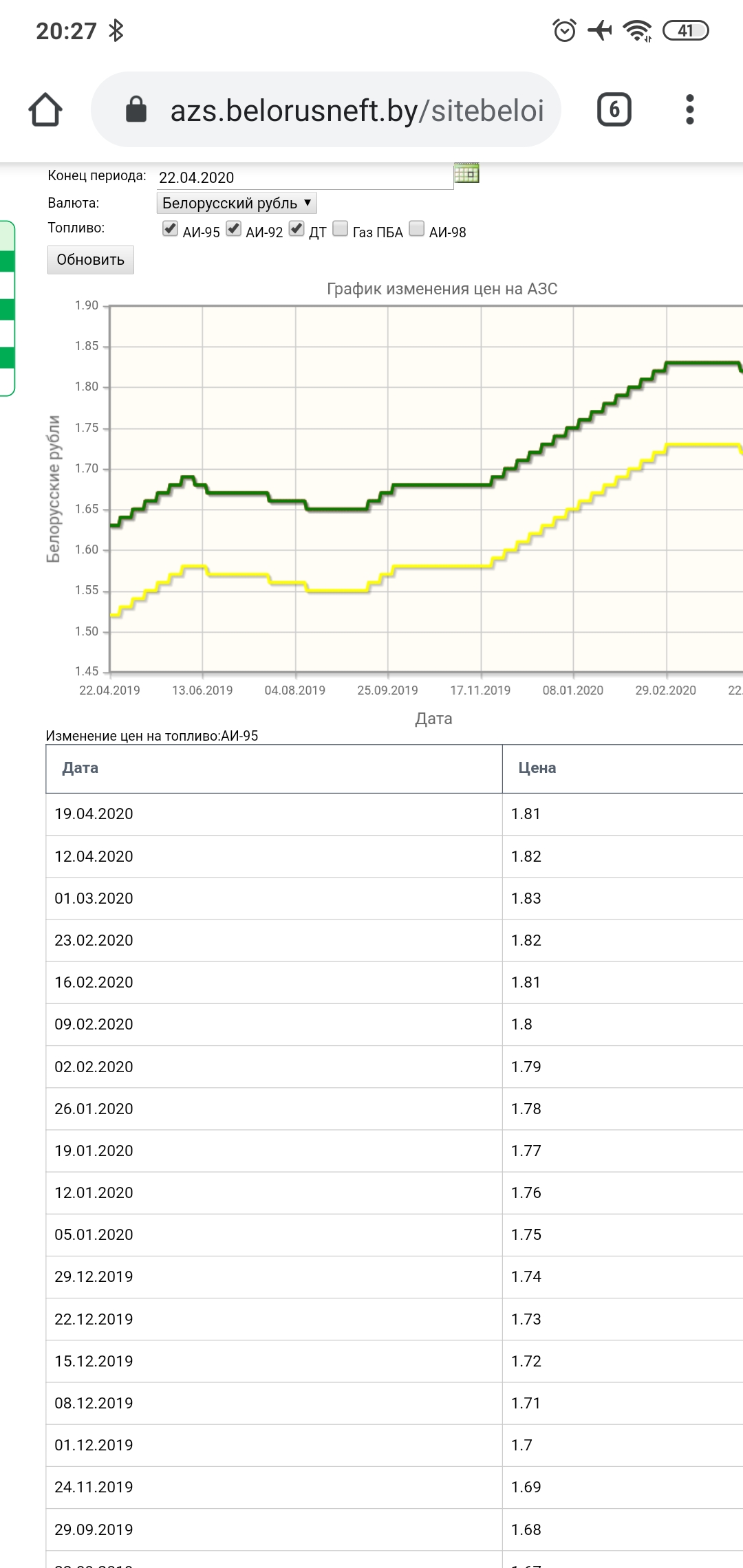Click the Дата column header

(x=80, y=768)
